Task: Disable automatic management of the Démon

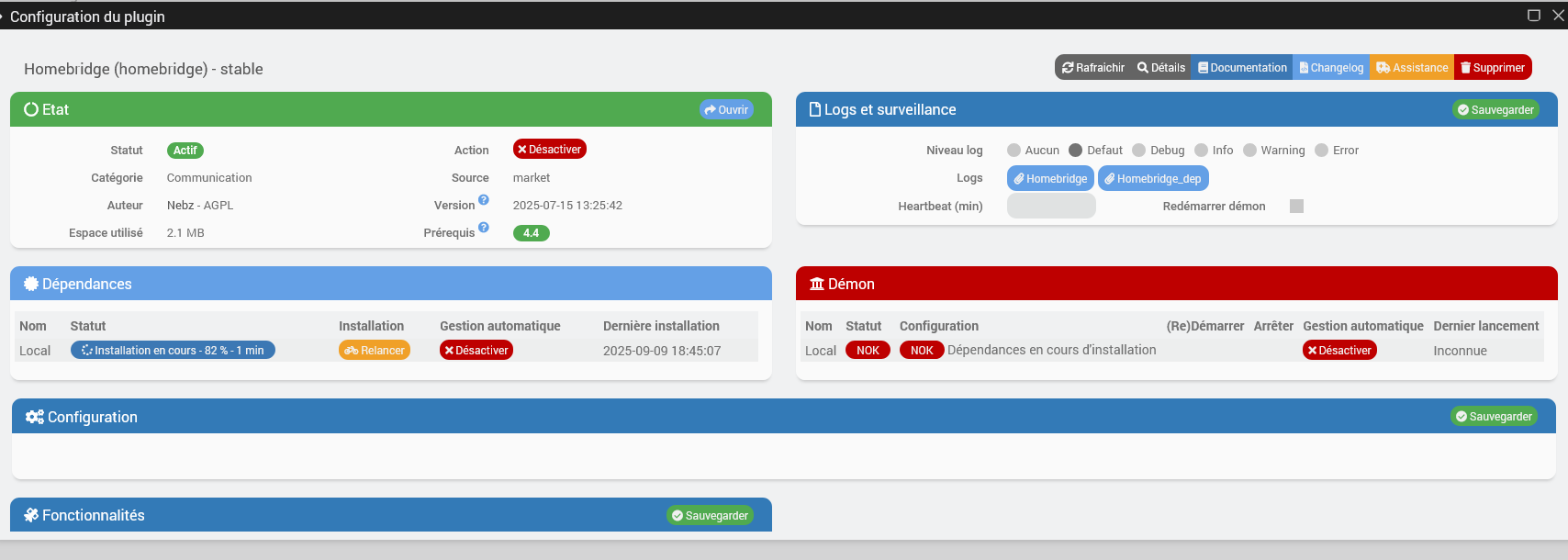Action: tap(1339, 351)
